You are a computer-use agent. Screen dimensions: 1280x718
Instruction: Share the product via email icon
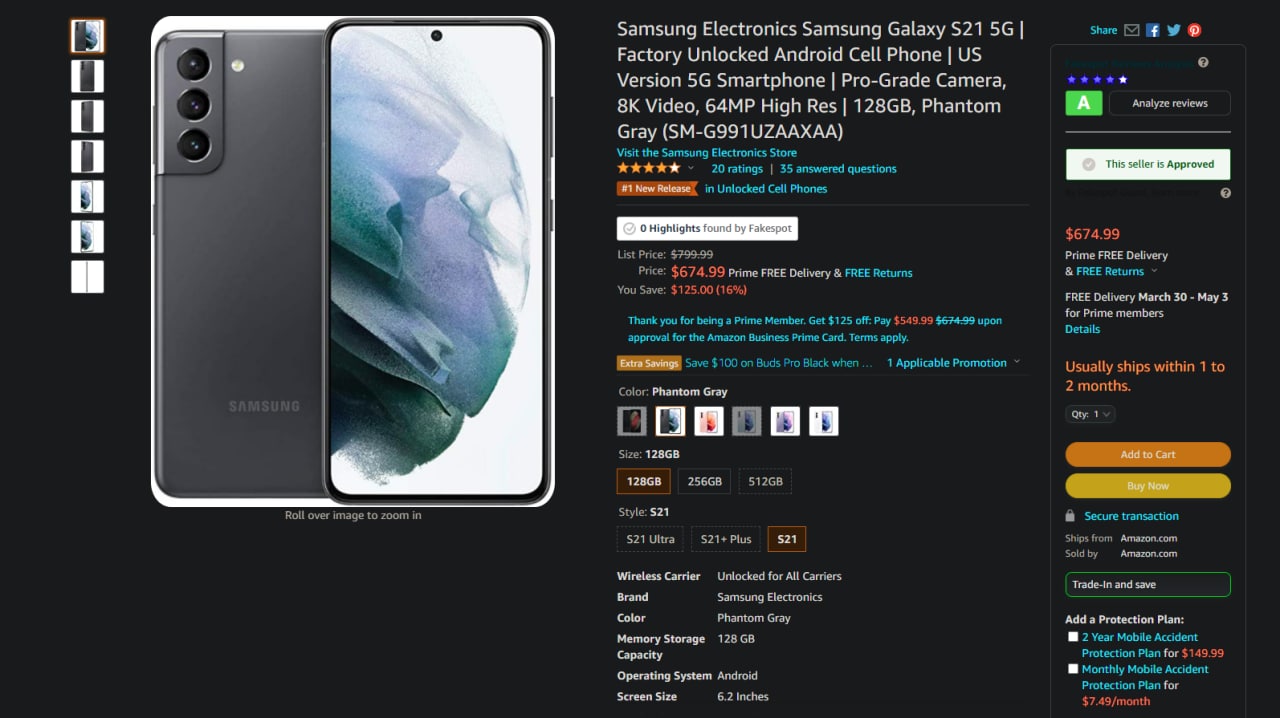click(1131, 30)
